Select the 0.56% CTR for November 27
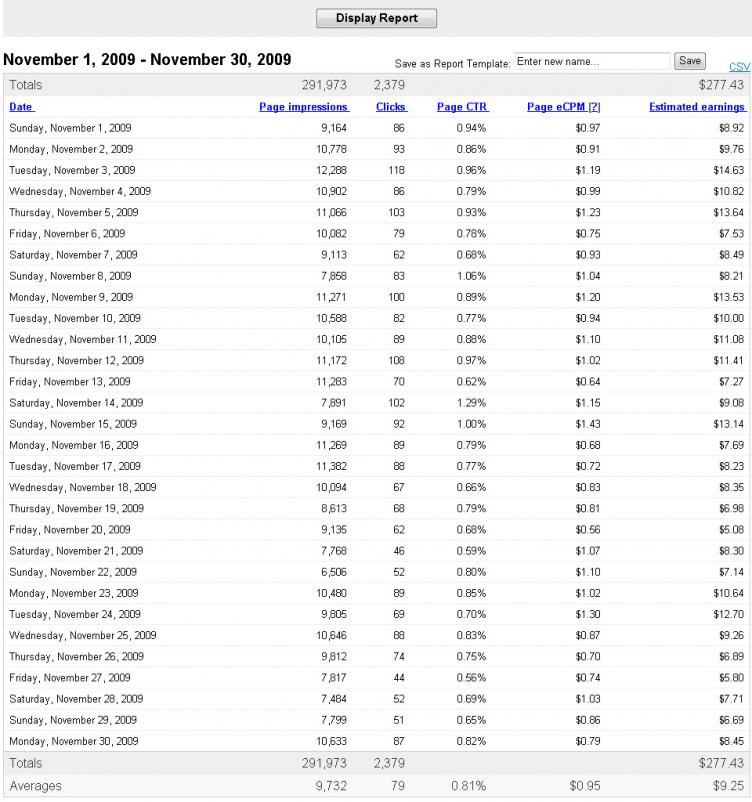Image resolution: width=752 pixels, height=802 pixels. [471, 678]
